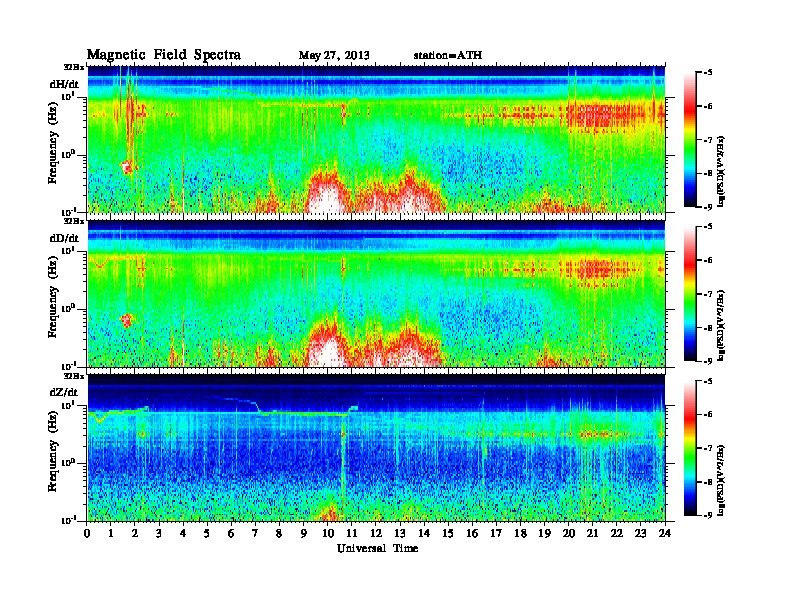792x612 pixels.
Task: Click the "Magnetic Field Spectra" title
Action: click(164, 55)
